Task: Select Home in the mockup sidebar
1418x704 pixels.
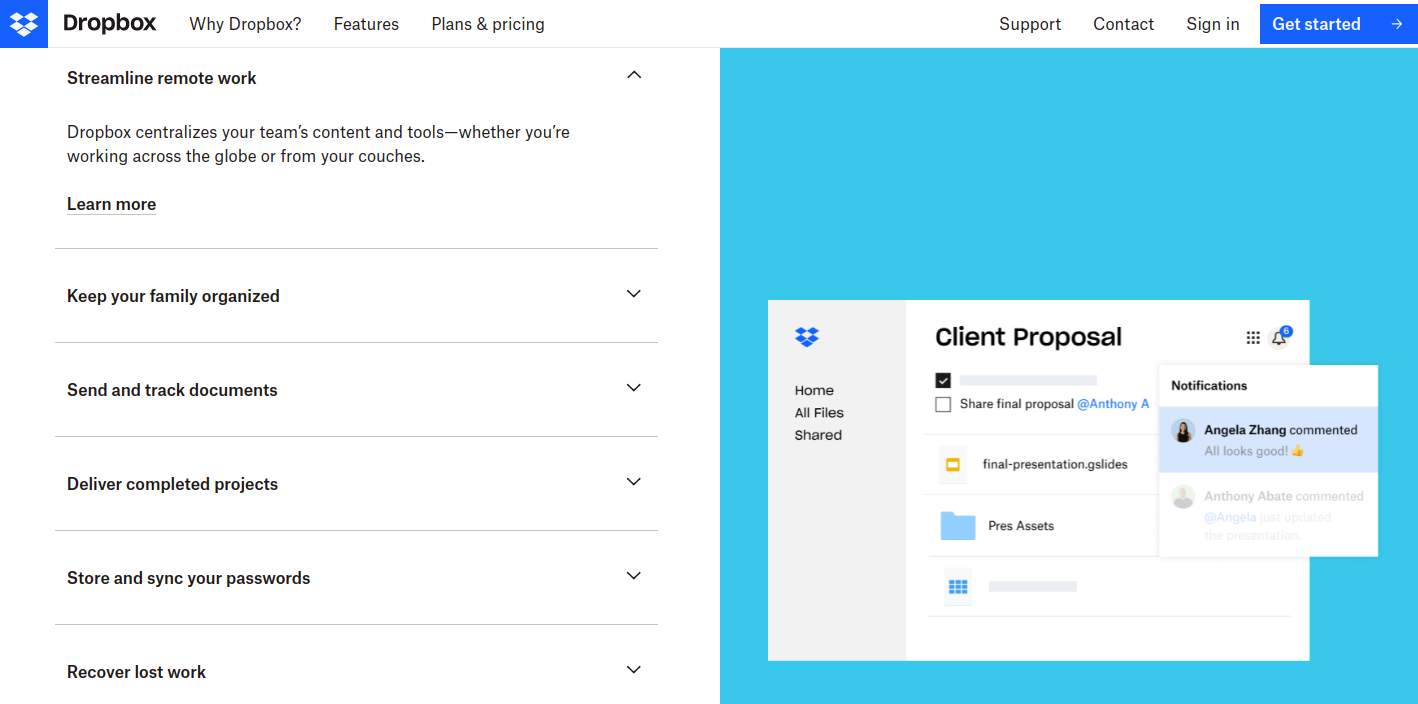Action: 814,391
